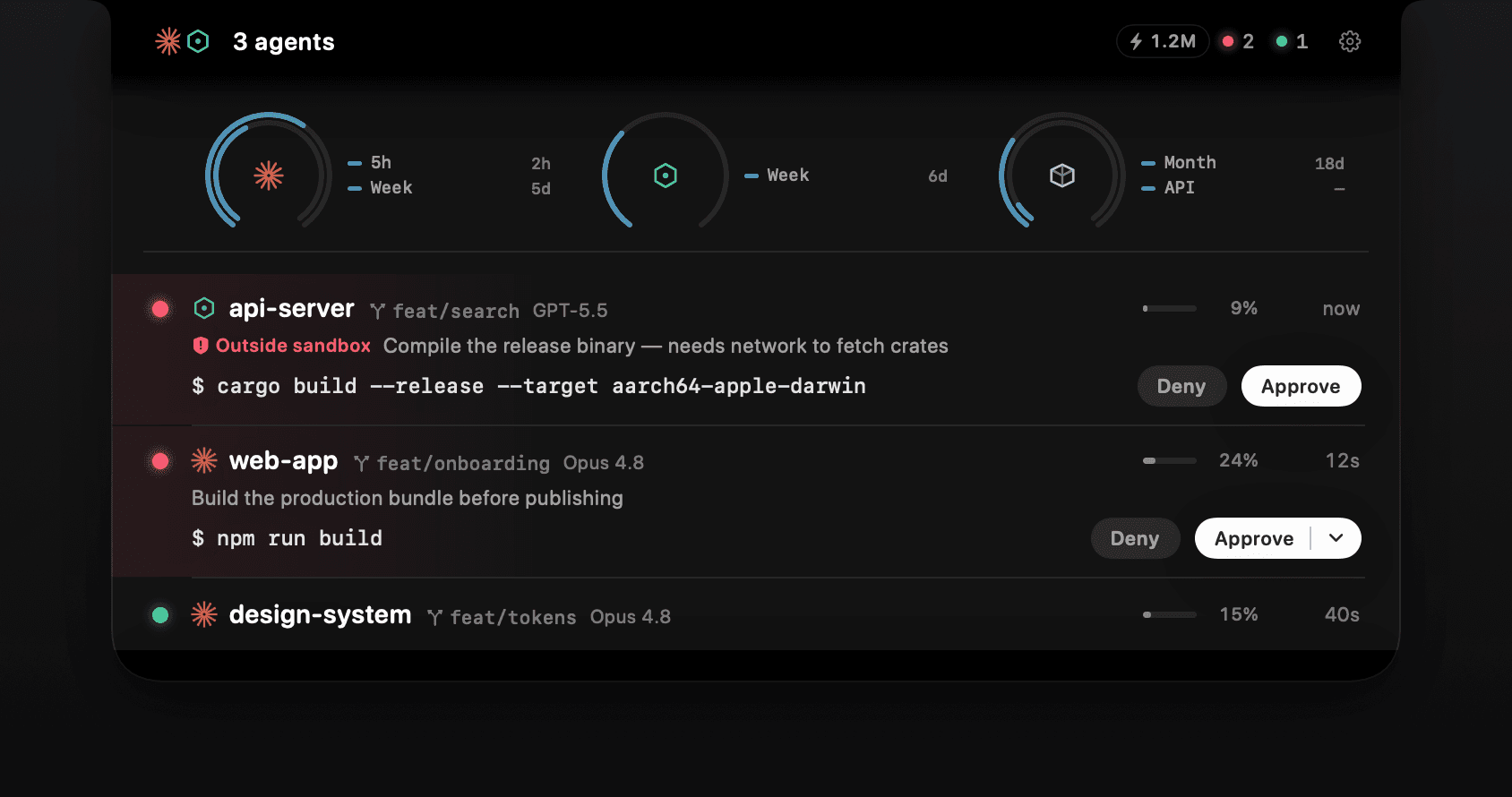Click the lightning bolt 1.2M token badge
This screenshot has width=1512, height=797.
pyautogui.click(x=1163, y=41)
